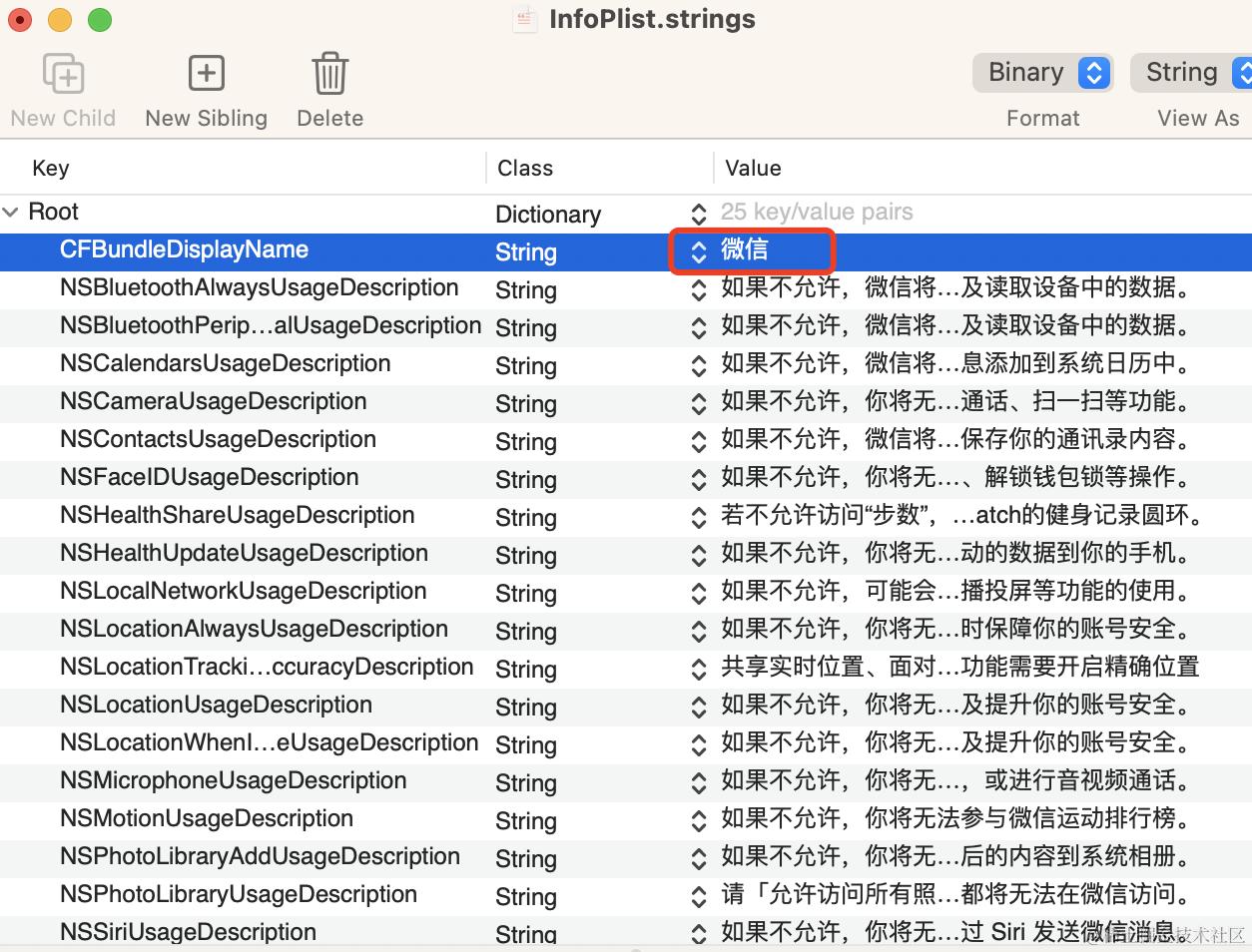Screen dimensions: 1252x952
Task: Select the NSHealthShareUsageDescription key
Action: click(238, 515)
